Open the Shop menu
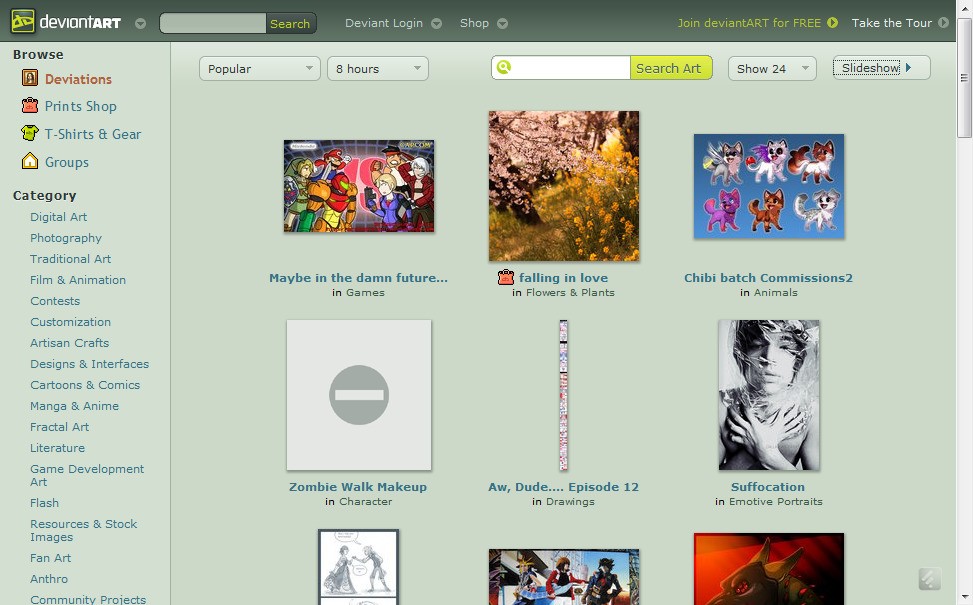The image size is (973, 605). [x=474, y=23]
